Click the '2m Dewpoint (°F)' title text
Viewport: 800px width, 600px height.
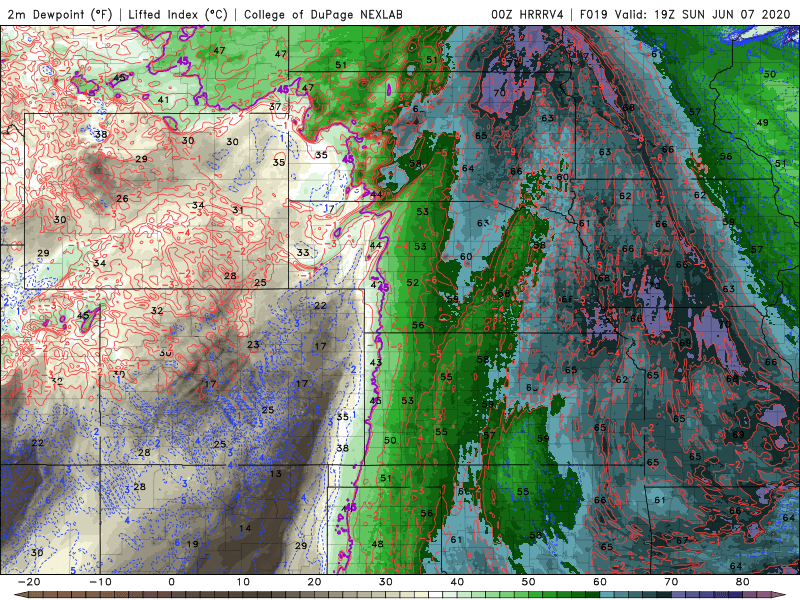pos(60,15)
